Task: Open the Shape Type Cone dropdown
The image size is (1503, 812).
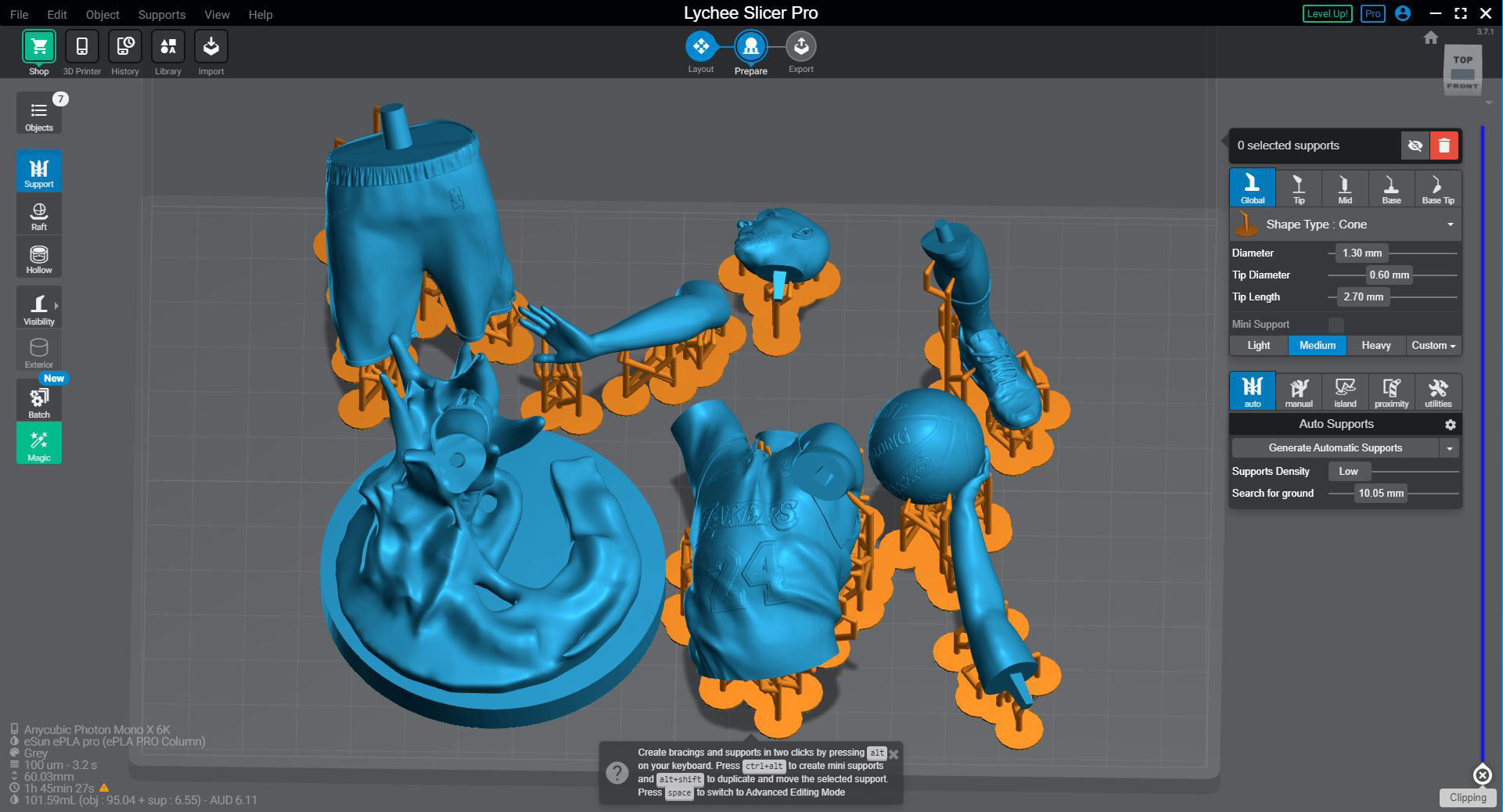Action: pos(1346,225)
